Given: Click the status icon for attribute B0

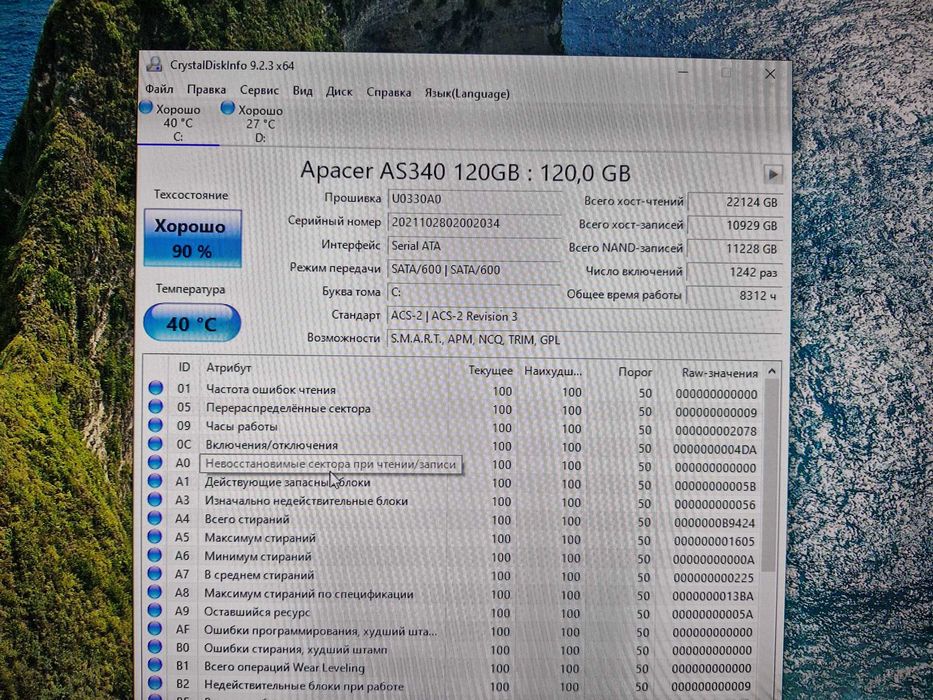Looking at the screenshot, I should [155, 647].
